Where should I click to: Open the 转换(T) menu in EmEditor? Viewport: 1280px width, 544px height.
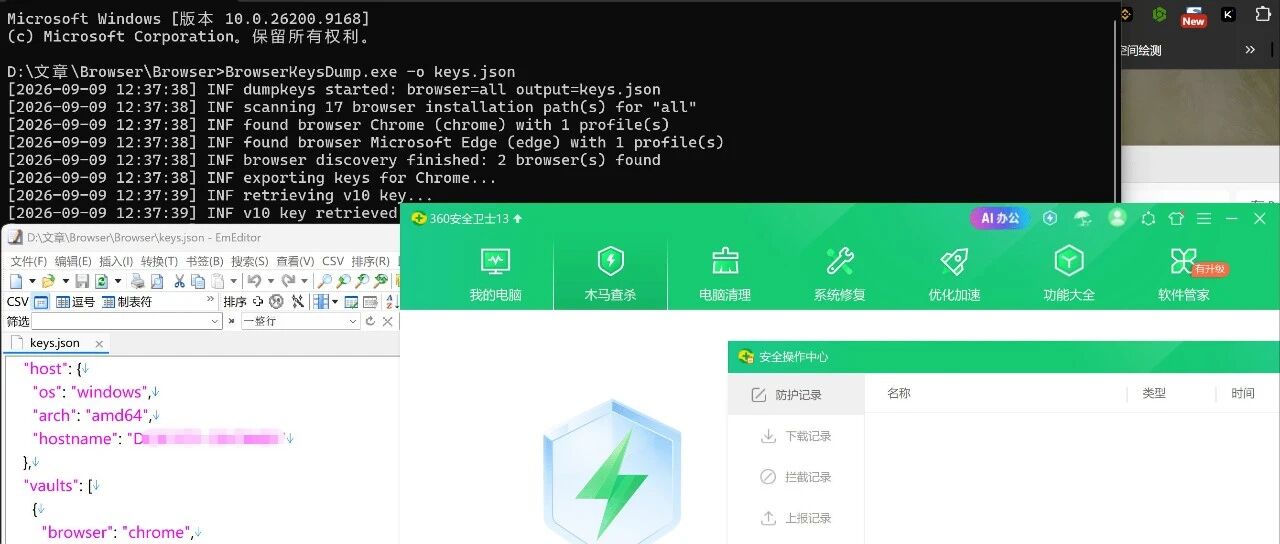point(159,262)
